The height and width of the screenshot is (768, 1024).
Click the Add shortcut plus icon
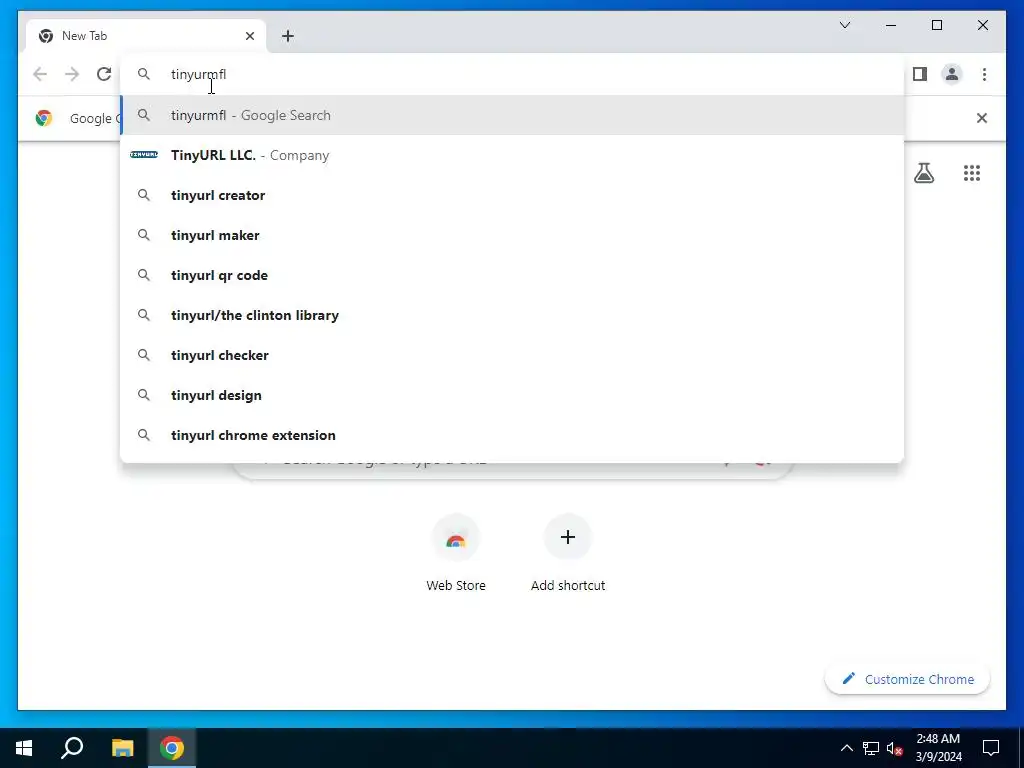click(x=568, y=537)
